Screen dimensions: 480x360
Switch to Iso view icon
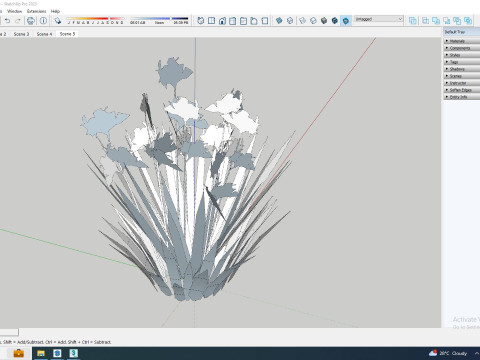point(201,21)
